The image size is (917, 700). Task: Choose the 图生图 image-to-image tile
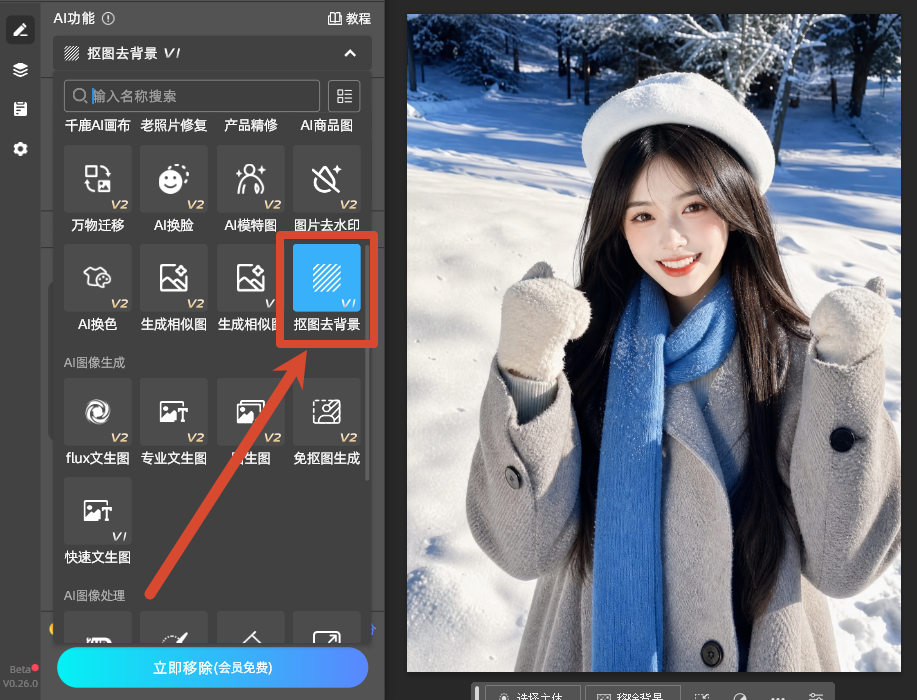point(250,412)
